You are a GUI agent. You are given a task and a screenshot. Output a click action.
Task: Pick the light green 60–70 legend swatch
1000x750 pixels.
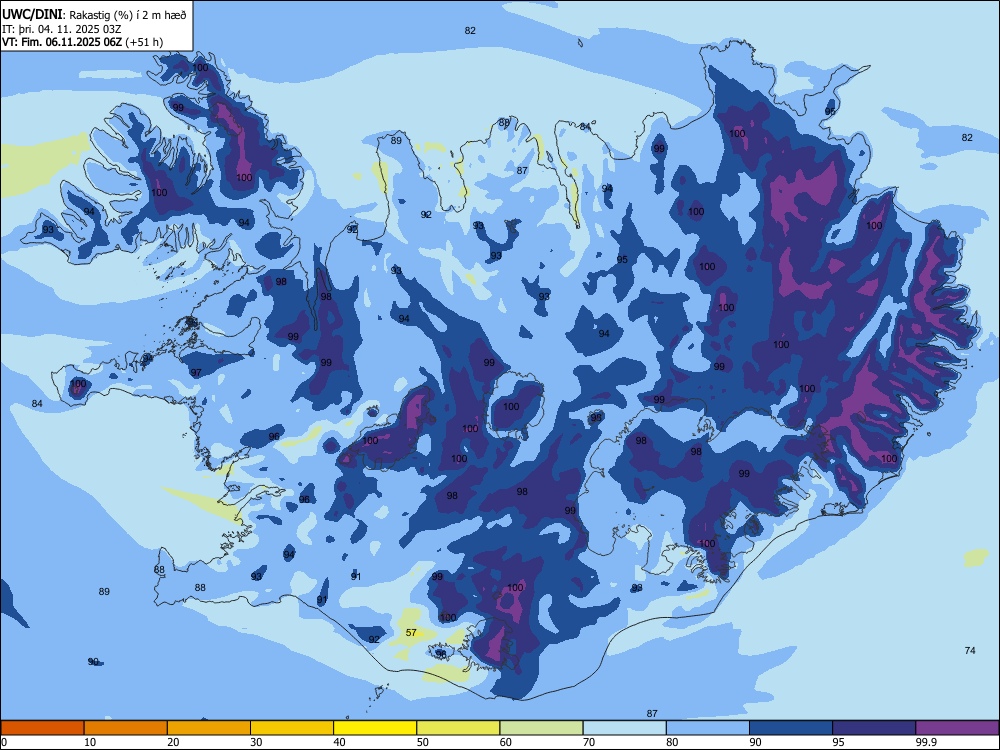point(541,728)
